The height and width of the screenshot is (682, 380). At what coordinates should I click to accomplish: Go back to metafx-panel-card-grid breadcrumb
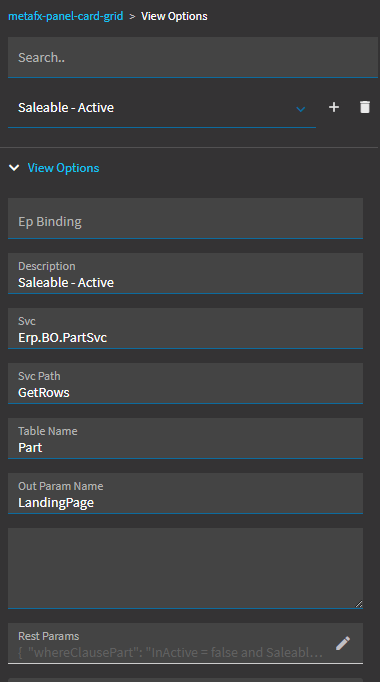pyautogui.click(x=66, y=16)
